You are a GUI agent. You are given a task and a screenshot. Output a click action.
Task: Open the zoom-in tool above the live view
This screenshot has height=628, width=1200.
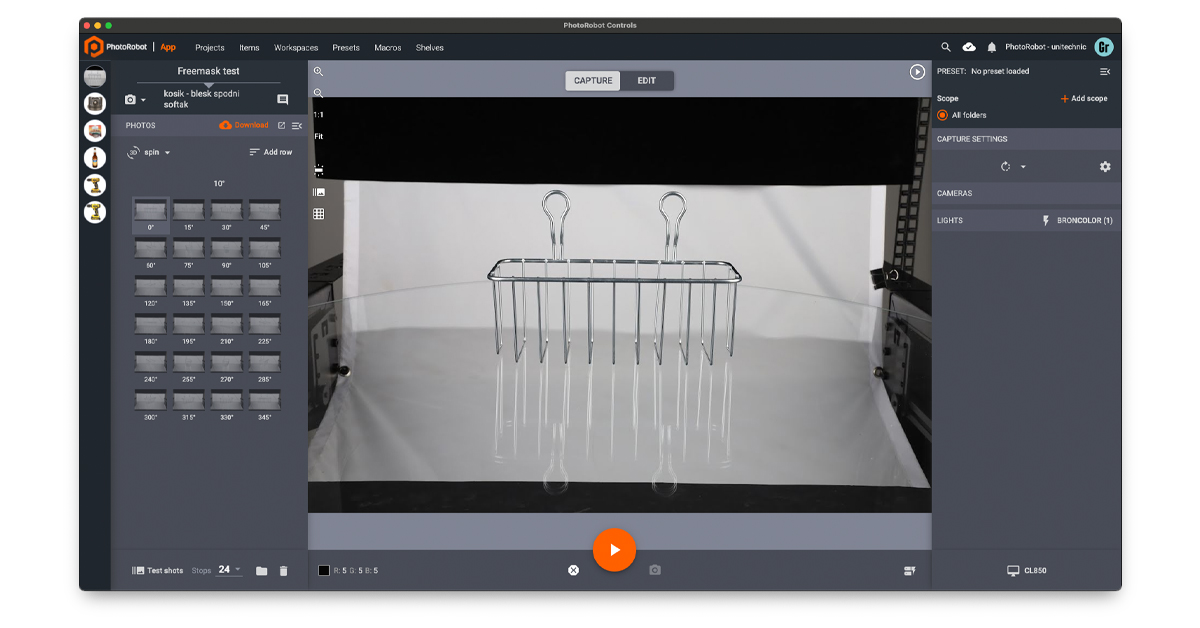tap(320, 72)
